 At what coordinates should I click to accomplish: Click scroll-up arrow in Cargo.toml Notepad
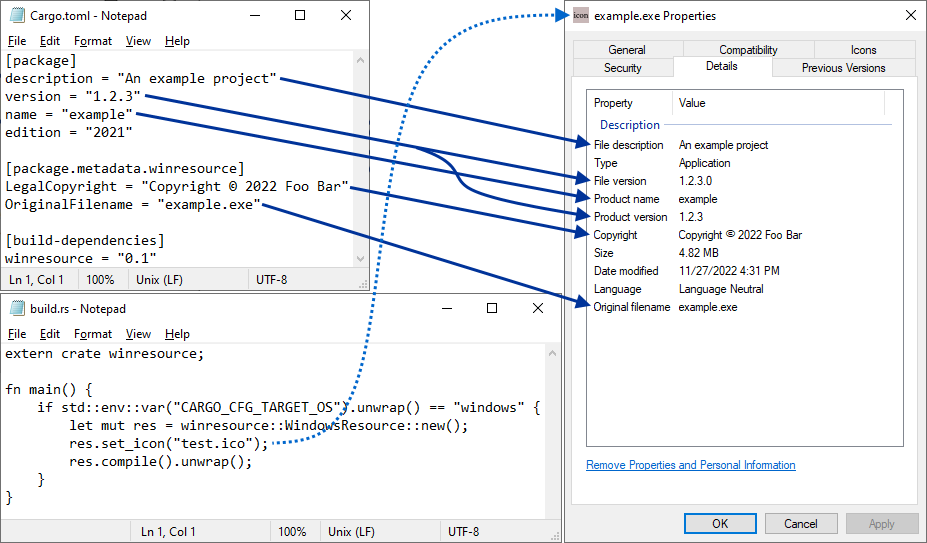[x=361, y=60]
